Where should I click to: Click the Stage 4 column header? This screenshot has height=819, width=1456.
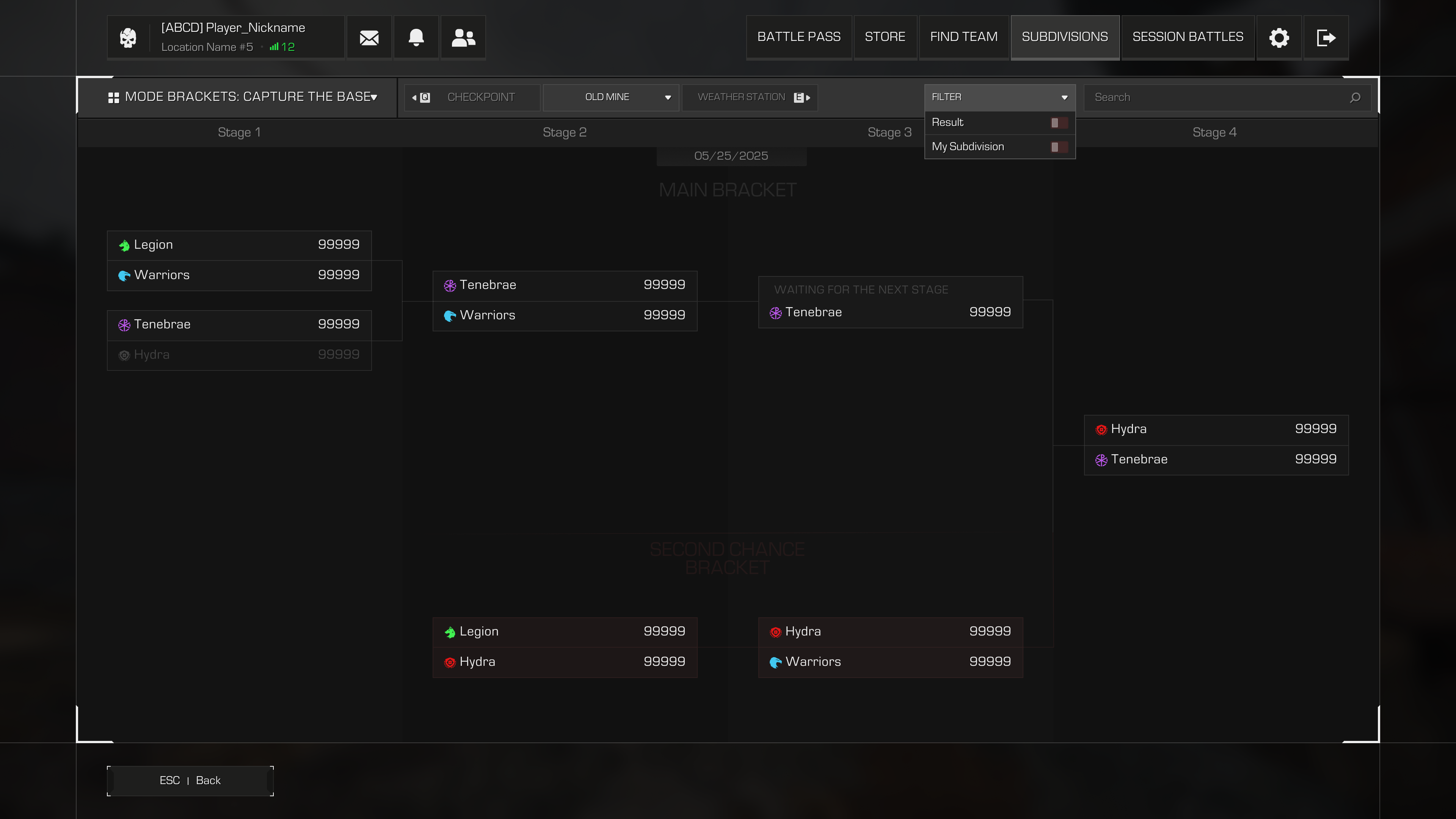click(x=1214, y=132)
